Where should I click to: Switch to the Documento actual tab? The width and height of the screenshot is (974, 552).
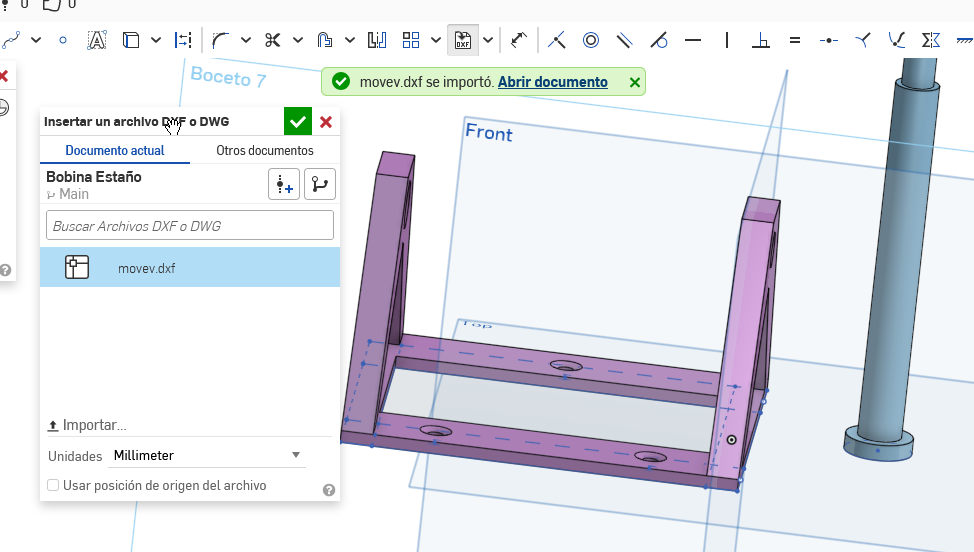click(114, 150)
